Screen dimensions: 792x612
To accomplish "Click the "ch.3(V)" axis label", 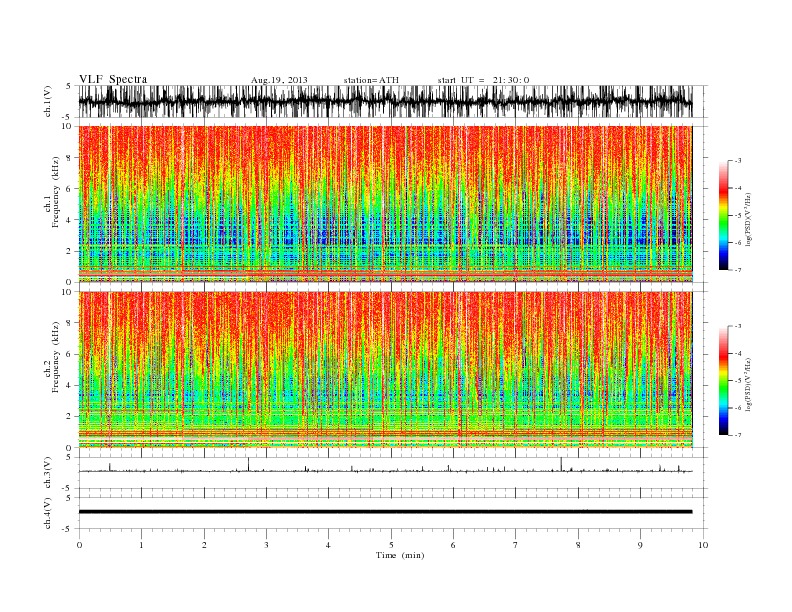I will (x=48, y=473).
